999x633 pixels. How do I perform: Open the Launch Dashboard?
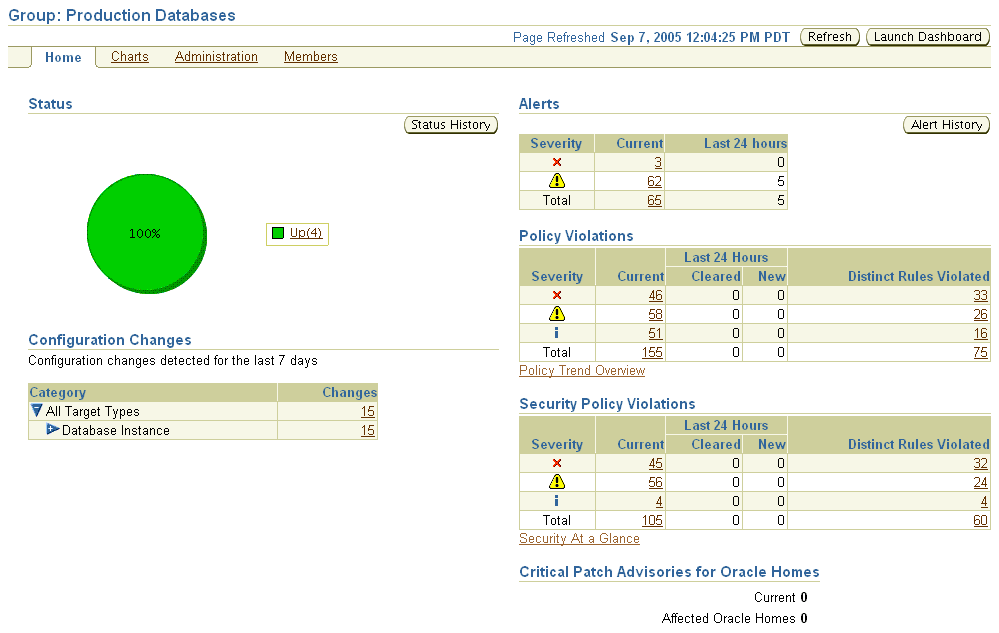point(927,36)
